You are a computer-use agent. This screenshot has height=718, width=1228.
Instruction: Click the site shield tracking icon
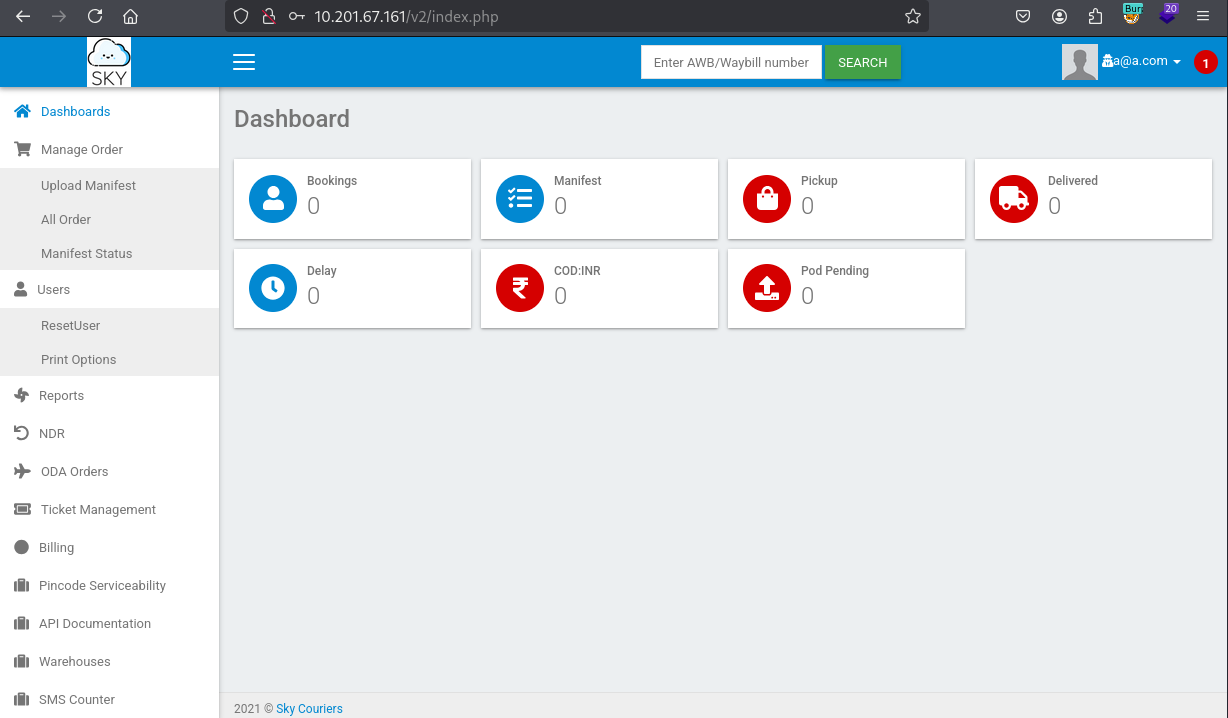[240, 16]
